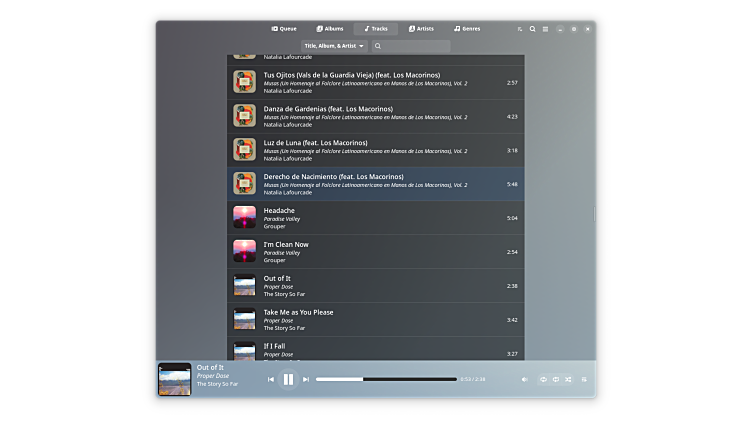Minimize the music player window

point(560,29)
